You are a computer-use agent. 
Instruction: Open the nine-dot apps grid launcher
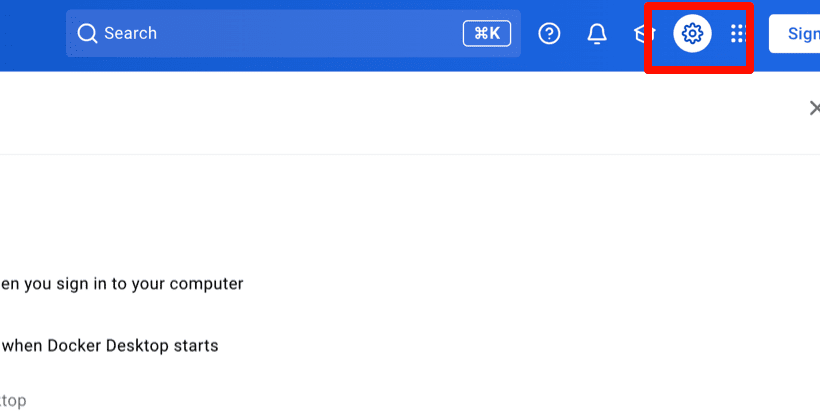tap(738, 33)
